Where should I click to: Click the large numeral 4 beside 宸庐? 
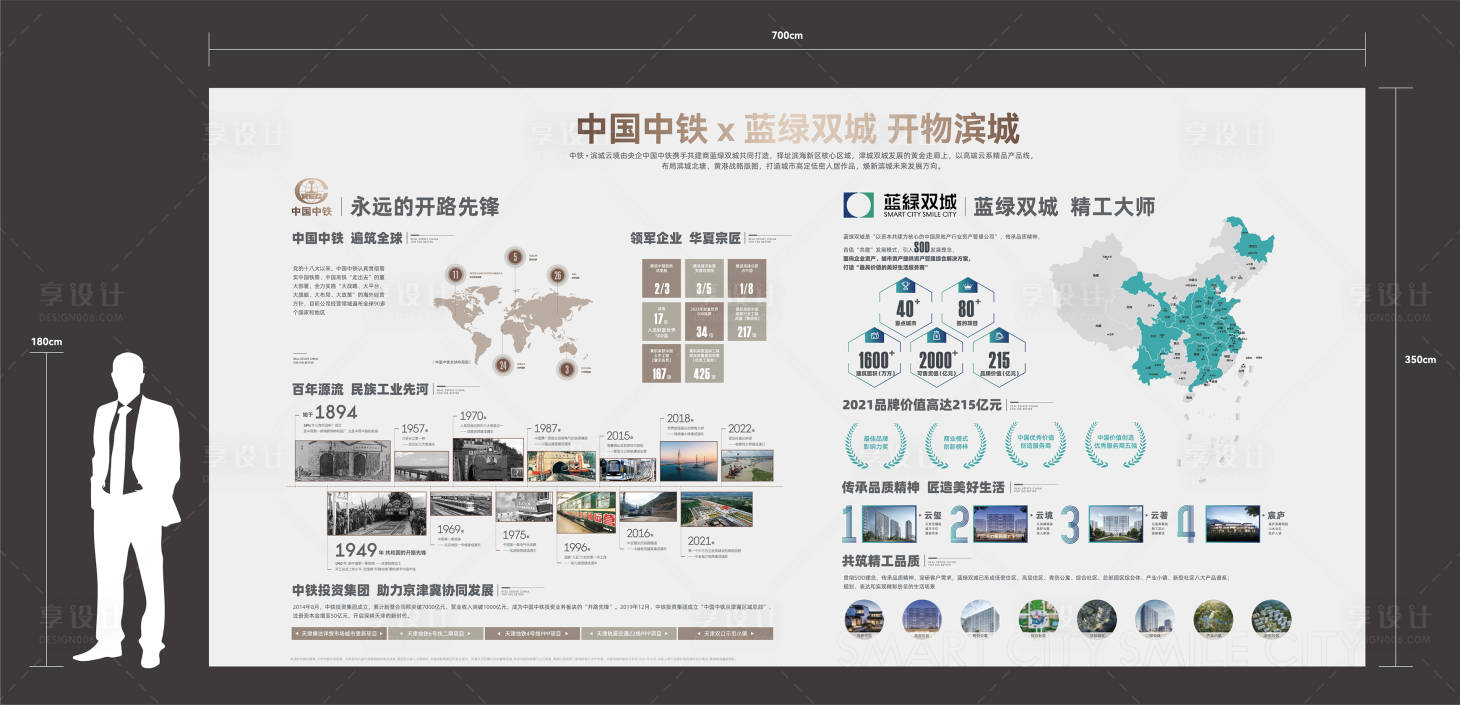[x=1187, y=523]
